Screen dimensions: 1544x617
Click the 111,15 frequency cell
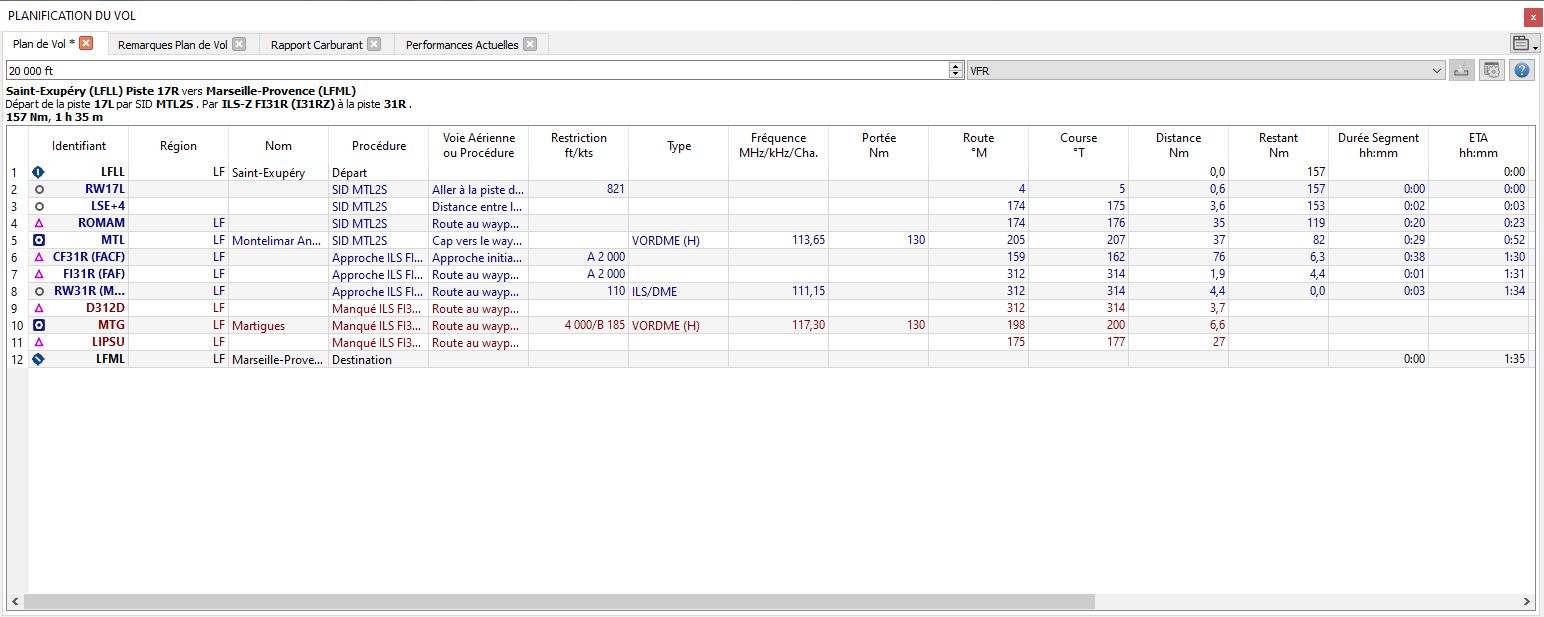[779, 291]
